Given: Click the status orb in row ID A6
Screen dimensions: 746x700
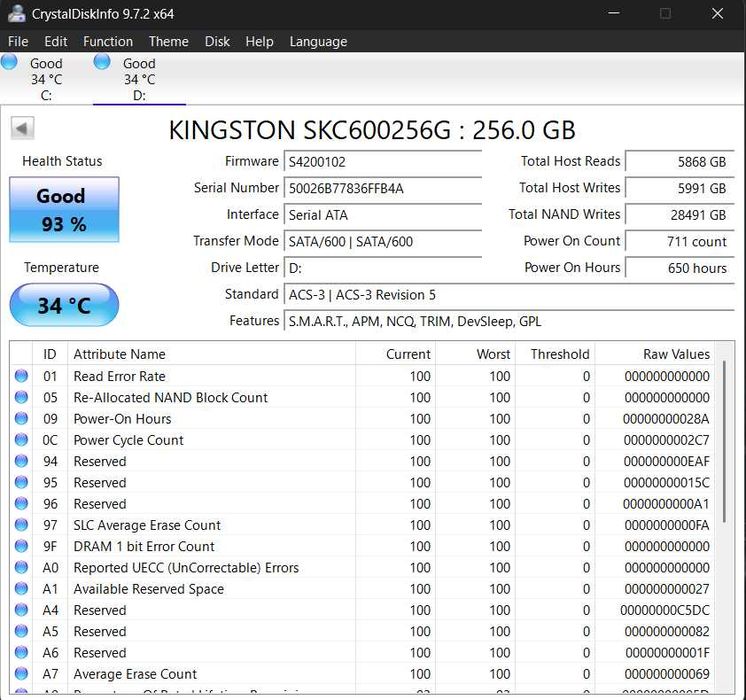Looking at the screenshot, I should click(x=21, y=652).
